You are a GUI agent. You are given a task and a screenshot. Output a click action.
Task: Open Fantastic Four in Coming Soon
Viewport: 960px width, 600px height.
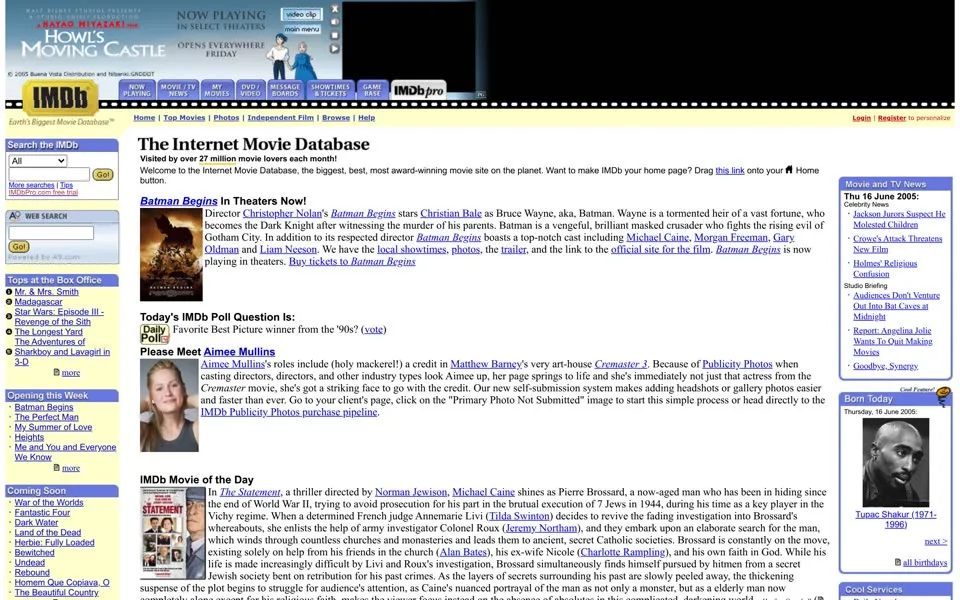point(42,512)
